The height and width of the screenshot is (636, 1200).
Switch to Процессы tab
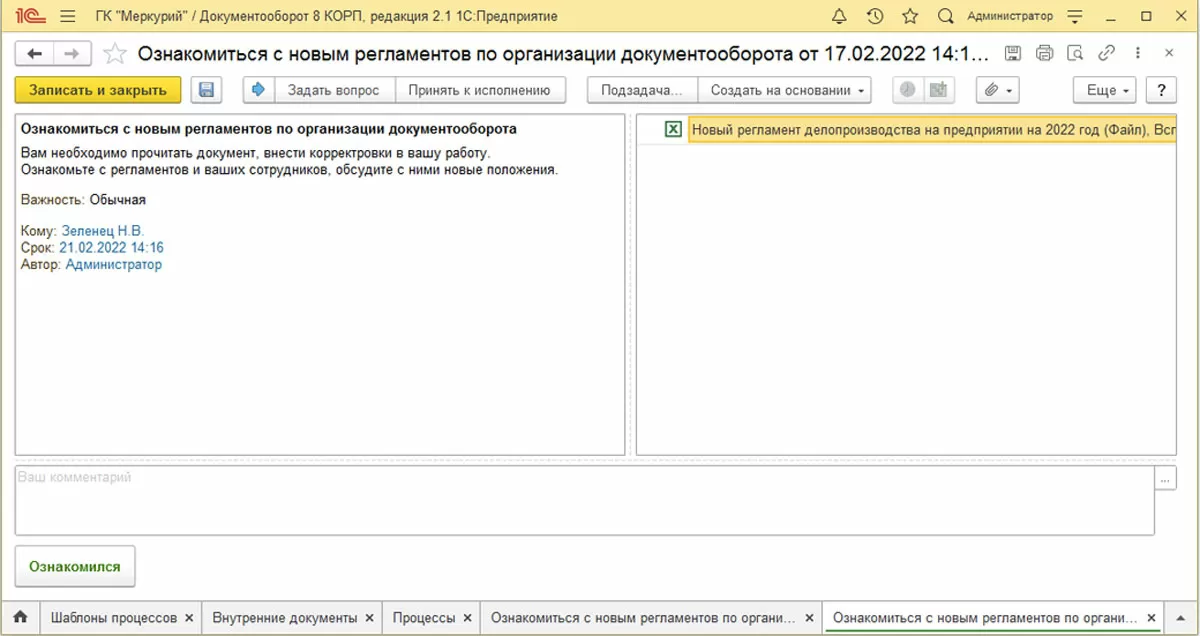(x=424, y=618)
